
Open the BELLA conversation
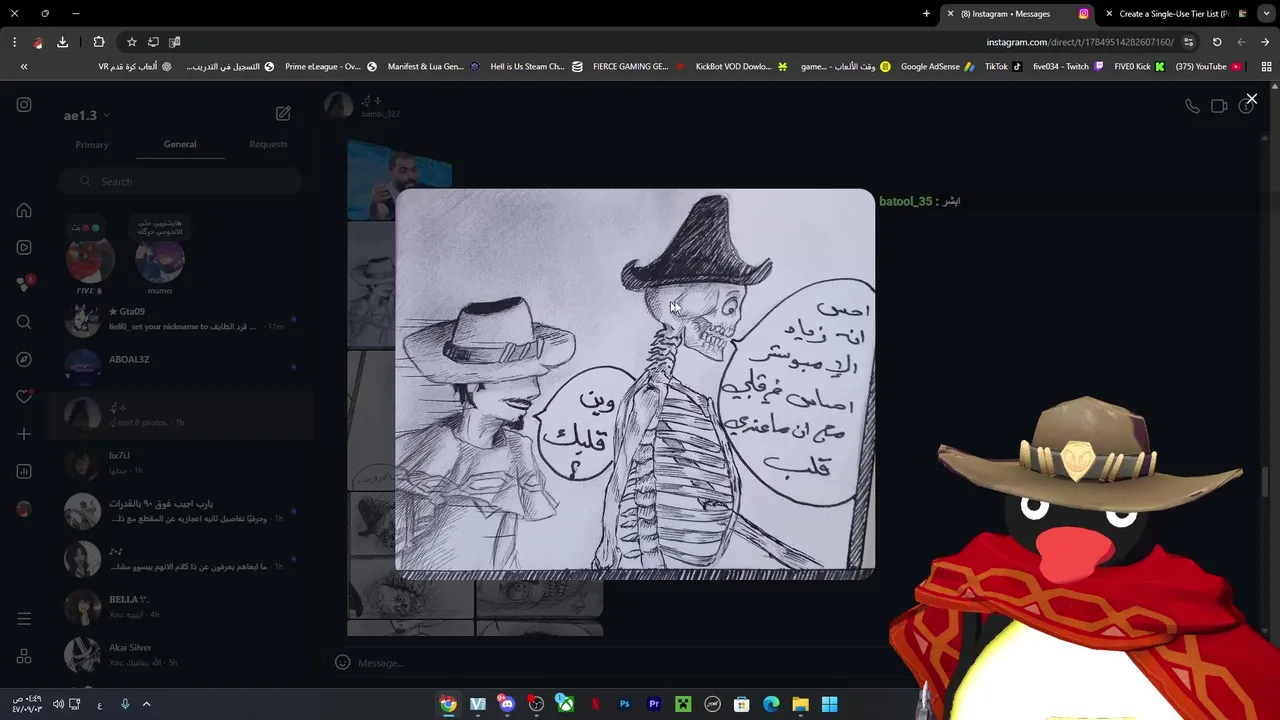180,607
